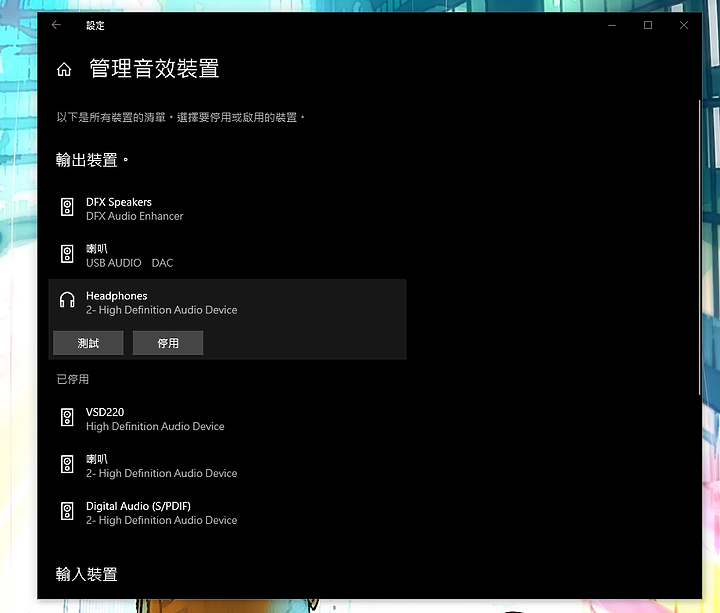Select the Headphones device name
Viewport: 720px width, 613px height.
117,296
